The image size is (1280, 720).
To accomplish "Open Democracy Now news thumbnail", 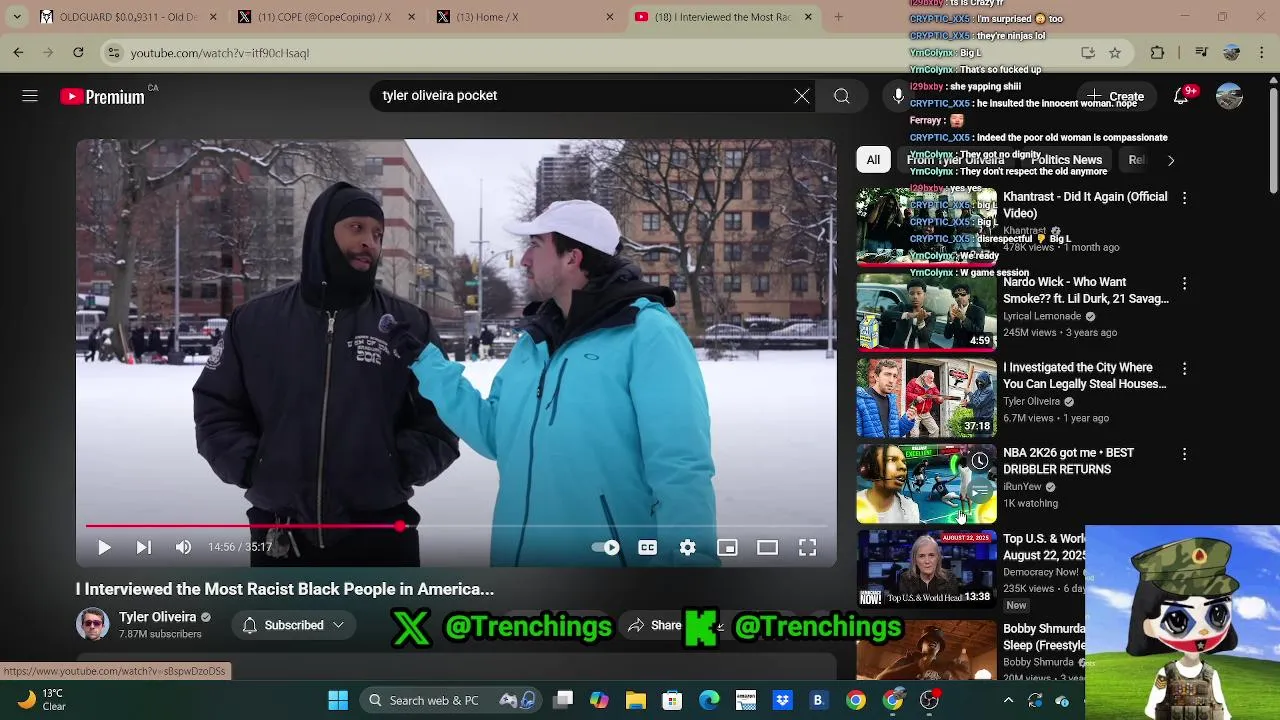I will pyautogui.click(x=926, y=569).
